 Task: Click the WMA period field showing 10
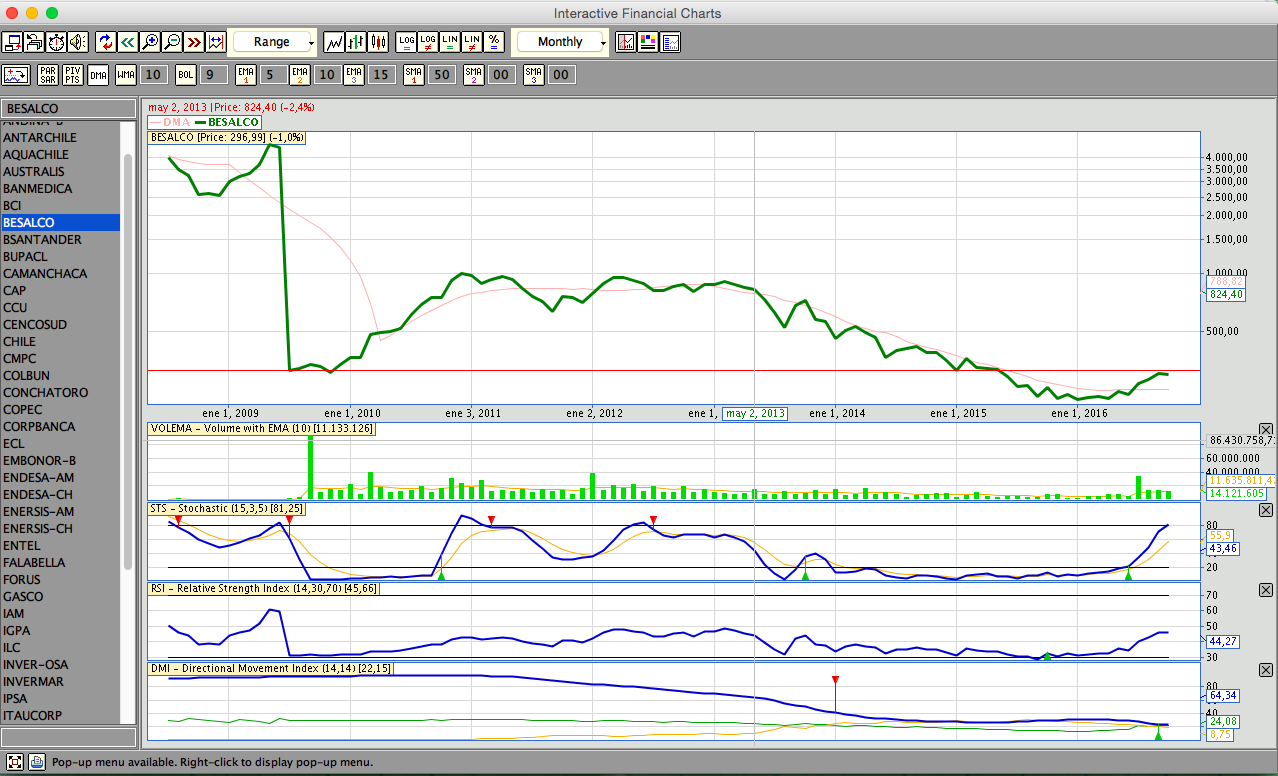pyautogui.click(x=153, y=75)
